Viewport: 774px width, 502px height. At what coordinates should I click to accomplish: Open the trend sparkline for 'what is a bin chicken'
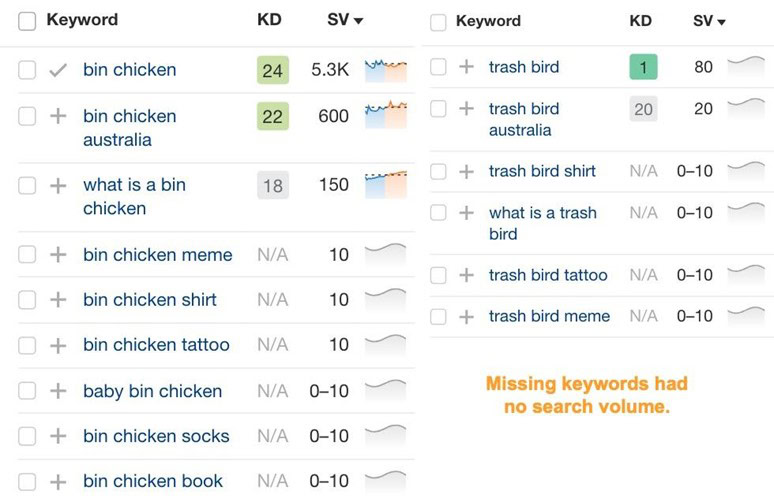[x=386, y=185]
